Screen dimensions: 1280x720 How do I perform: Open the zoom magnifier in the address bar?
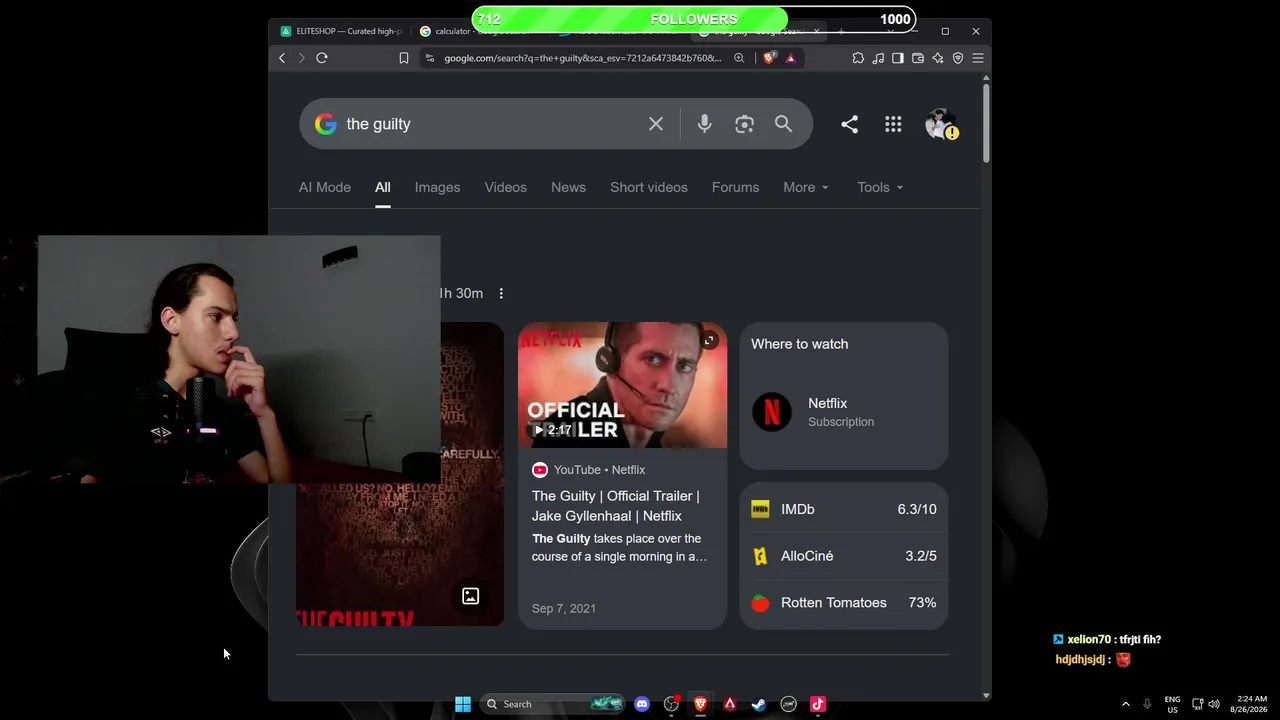pos(739,58)
